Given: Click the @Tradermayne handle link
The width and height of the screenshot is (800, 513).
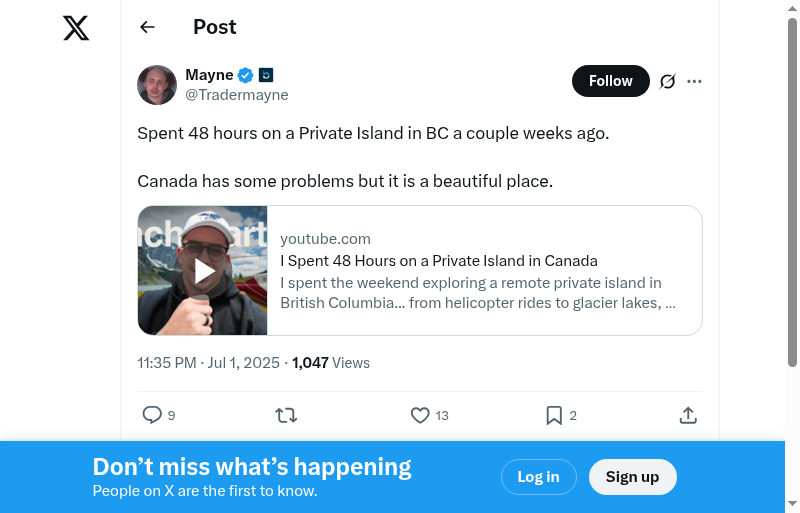Looking at the screenshot, I should 237,95.
